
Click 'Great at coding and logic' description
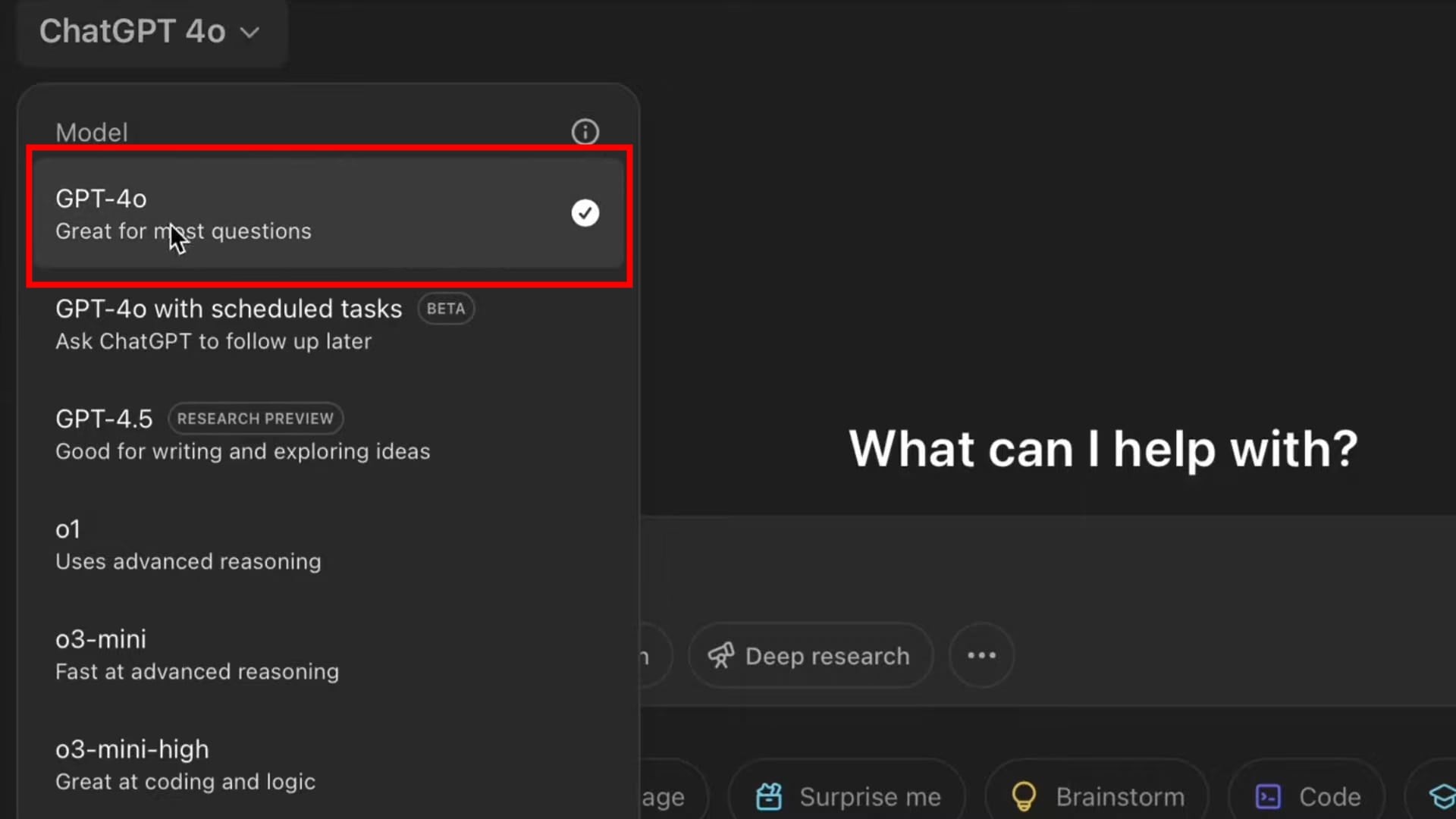tap(185, 782)
